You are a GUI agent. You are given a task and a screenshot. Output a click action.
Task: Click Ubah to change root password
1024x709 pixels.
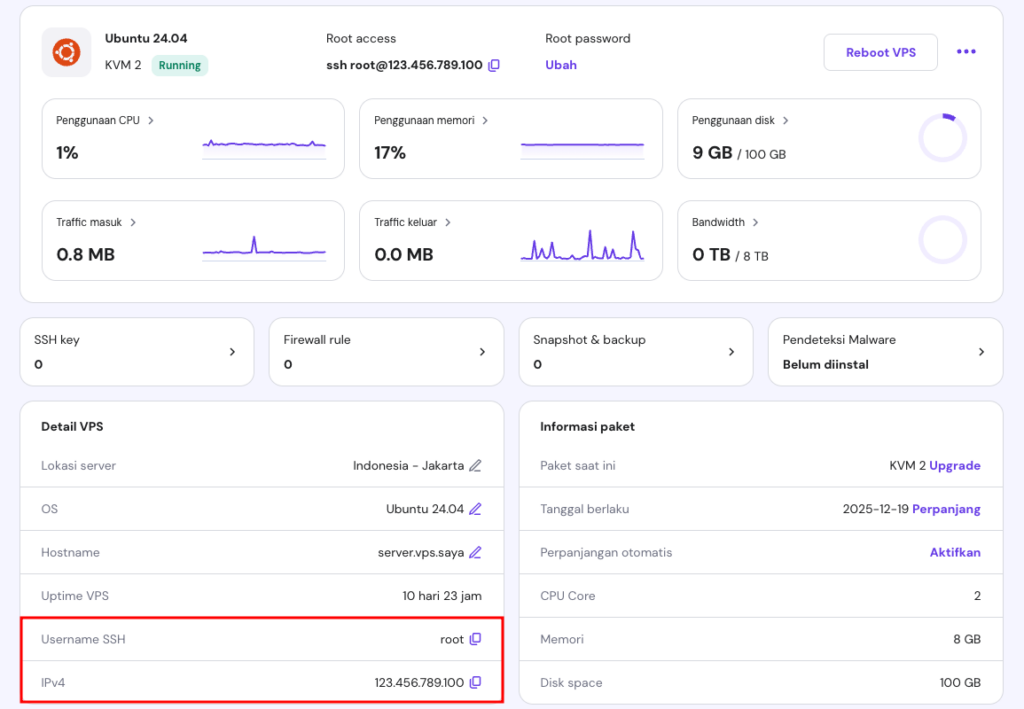click(x=561, y=65)
